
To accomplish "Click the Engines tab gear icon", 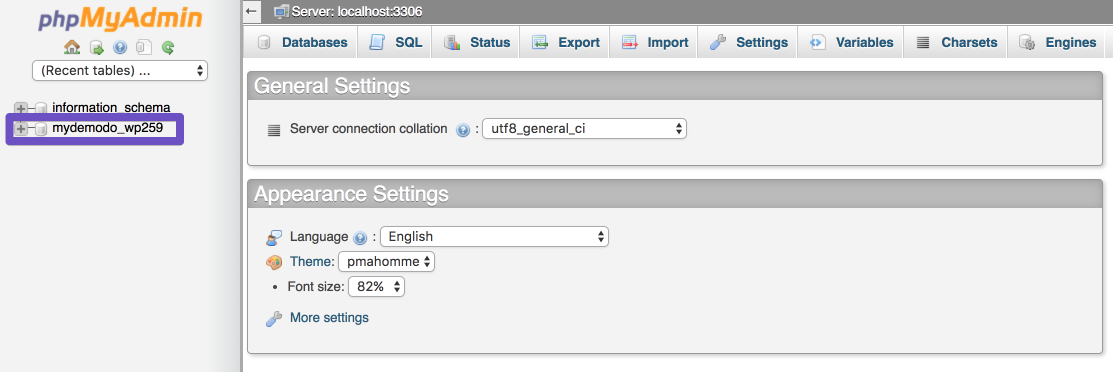I will point(1027,43).
